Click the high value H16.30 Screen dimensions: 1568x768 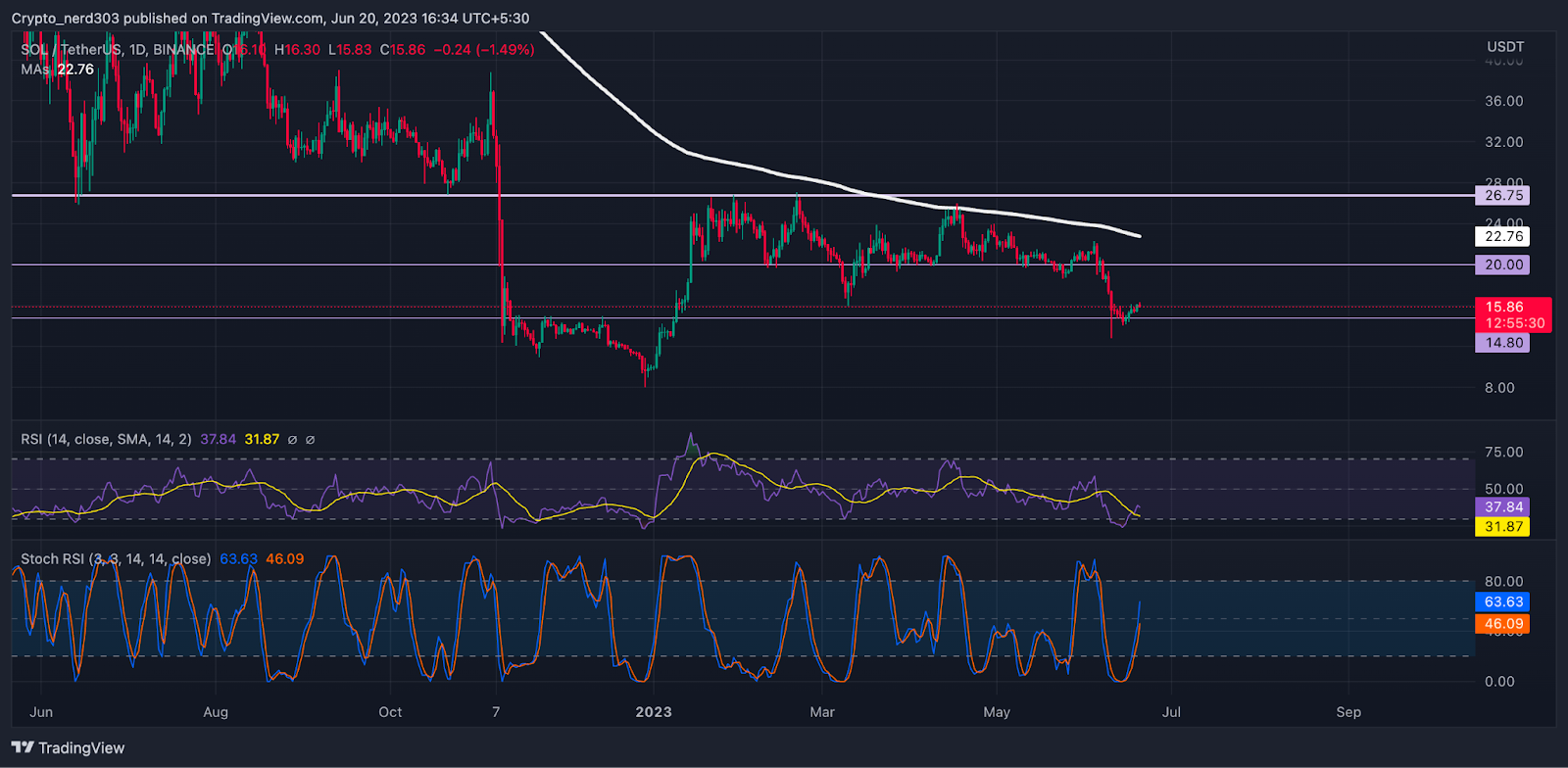point(297,50)
